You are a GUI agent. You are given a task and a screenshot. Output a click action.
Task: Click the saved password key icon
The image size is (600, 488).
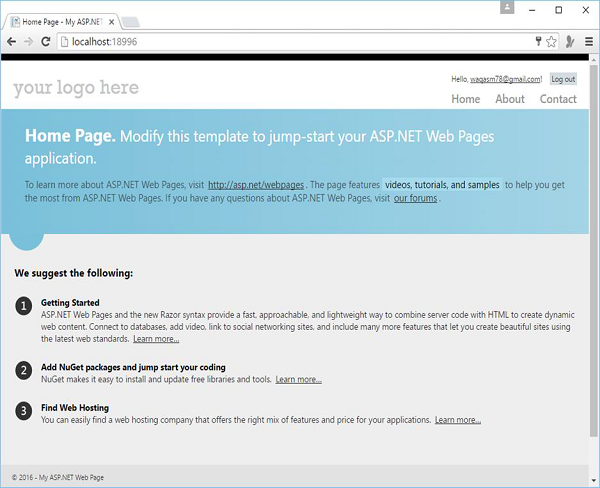[537, 41]
